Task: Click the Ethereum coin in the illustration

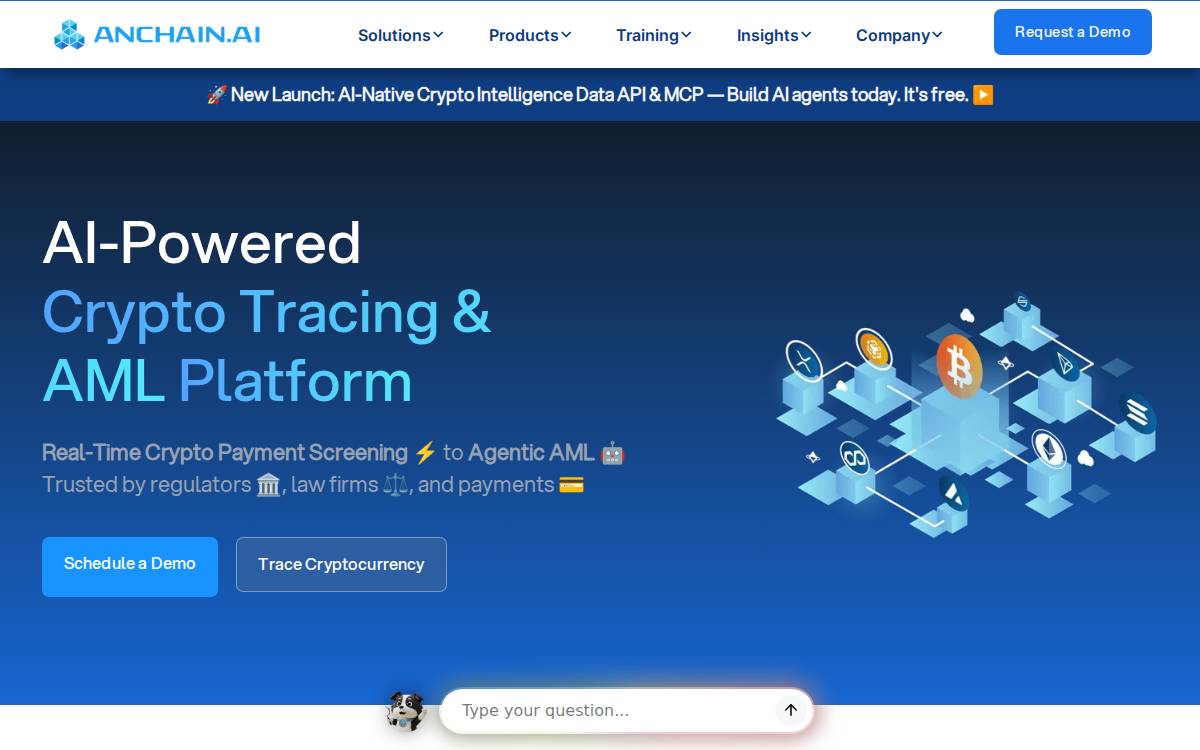Action: click(1049, 449)
